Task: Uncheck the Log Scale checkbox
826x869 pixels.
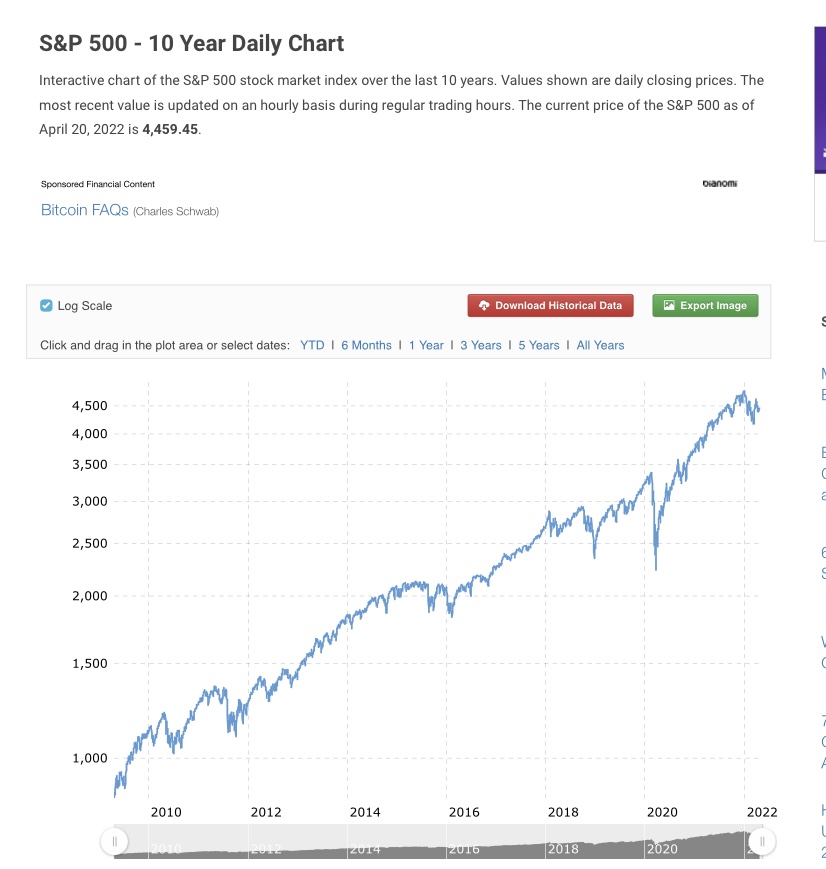Action: click(47, 306)
